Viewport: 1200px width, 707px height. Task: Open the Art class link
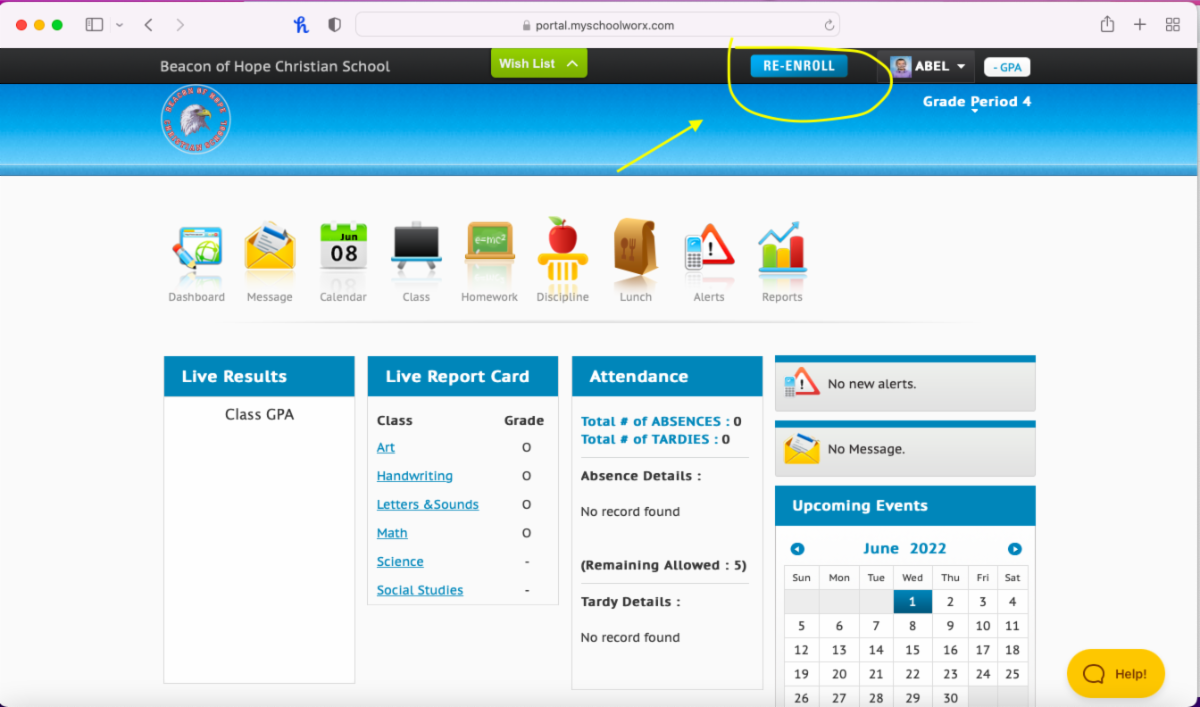pos(386,448)
